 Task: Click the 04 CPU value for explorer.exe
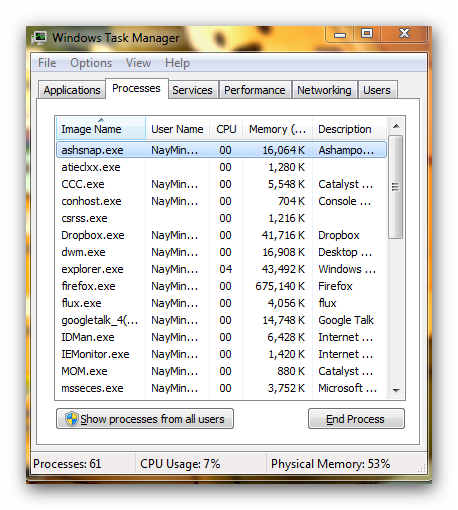coord(225,269)
